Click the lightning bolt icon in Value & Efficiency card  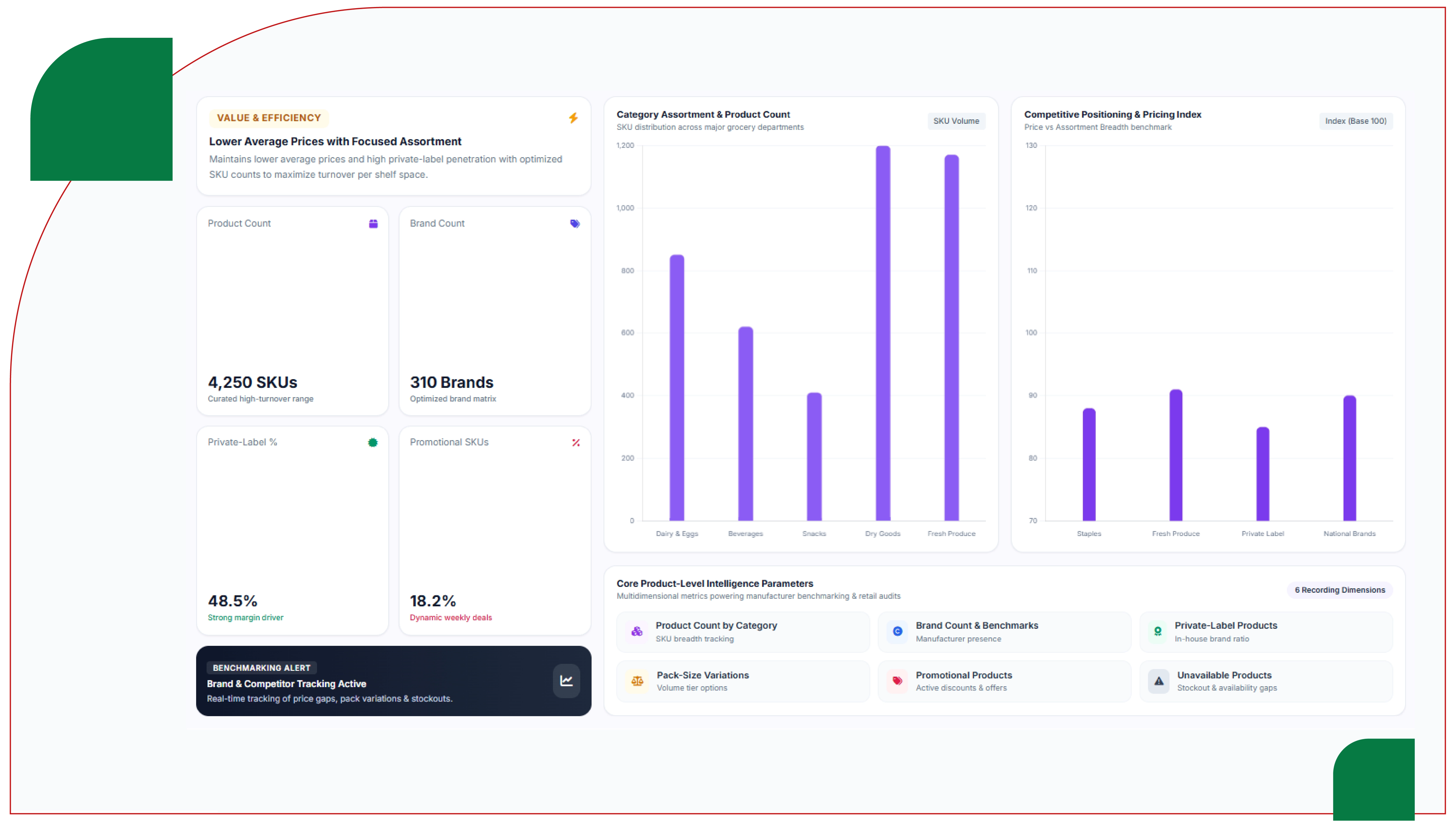(x=573, y=118)
